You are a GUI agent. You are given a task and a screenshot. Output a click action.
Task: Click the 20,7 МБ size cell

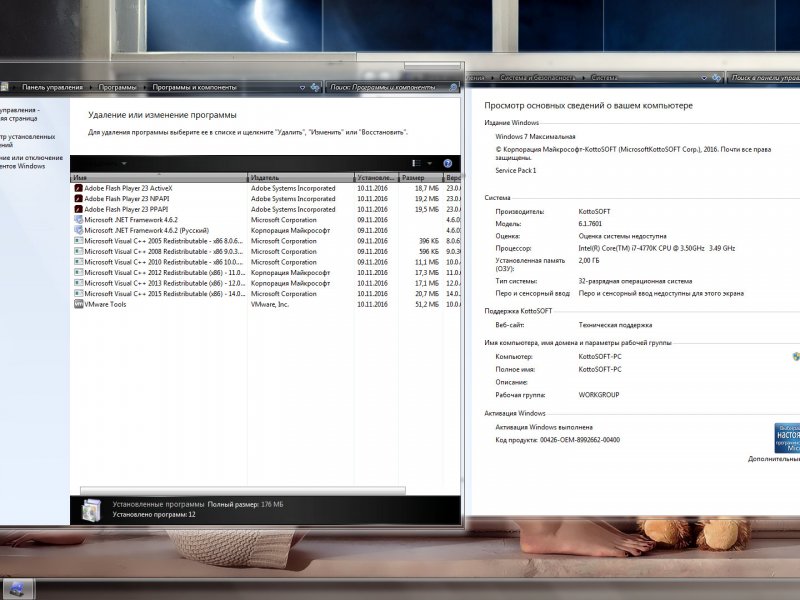pyautogui.click(x=427, y=294)
